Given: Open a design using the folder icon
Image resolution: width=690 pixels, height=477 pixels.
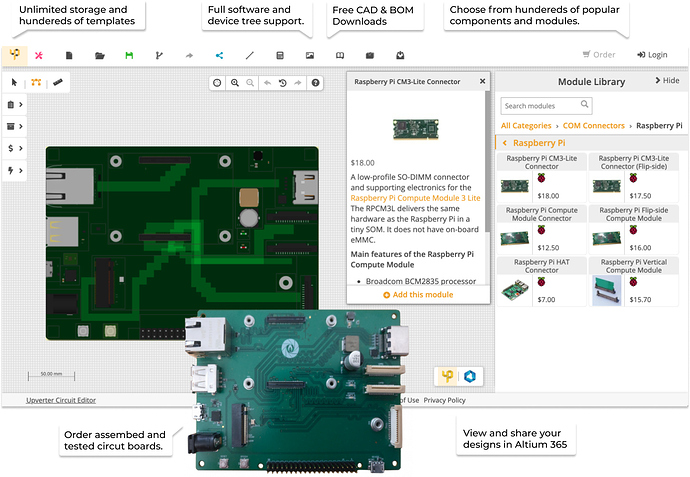Looking at the screenshot, I should coord(99,55).
